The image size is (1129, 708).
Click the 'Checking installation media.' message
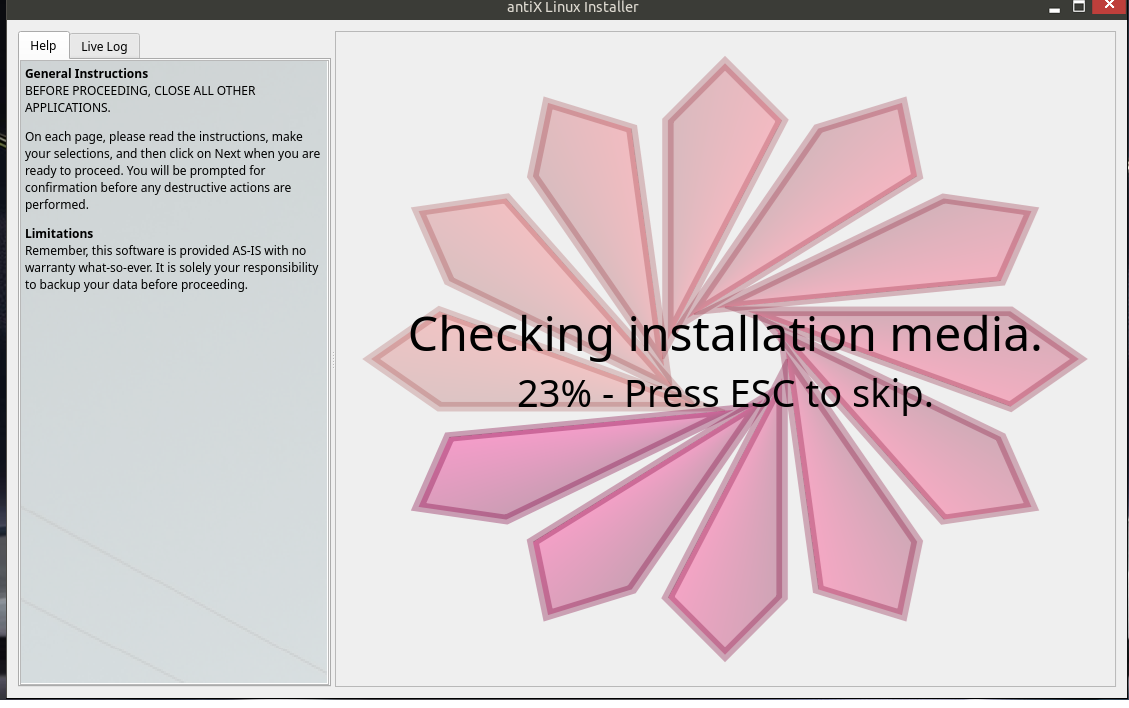tap(725, 334)
